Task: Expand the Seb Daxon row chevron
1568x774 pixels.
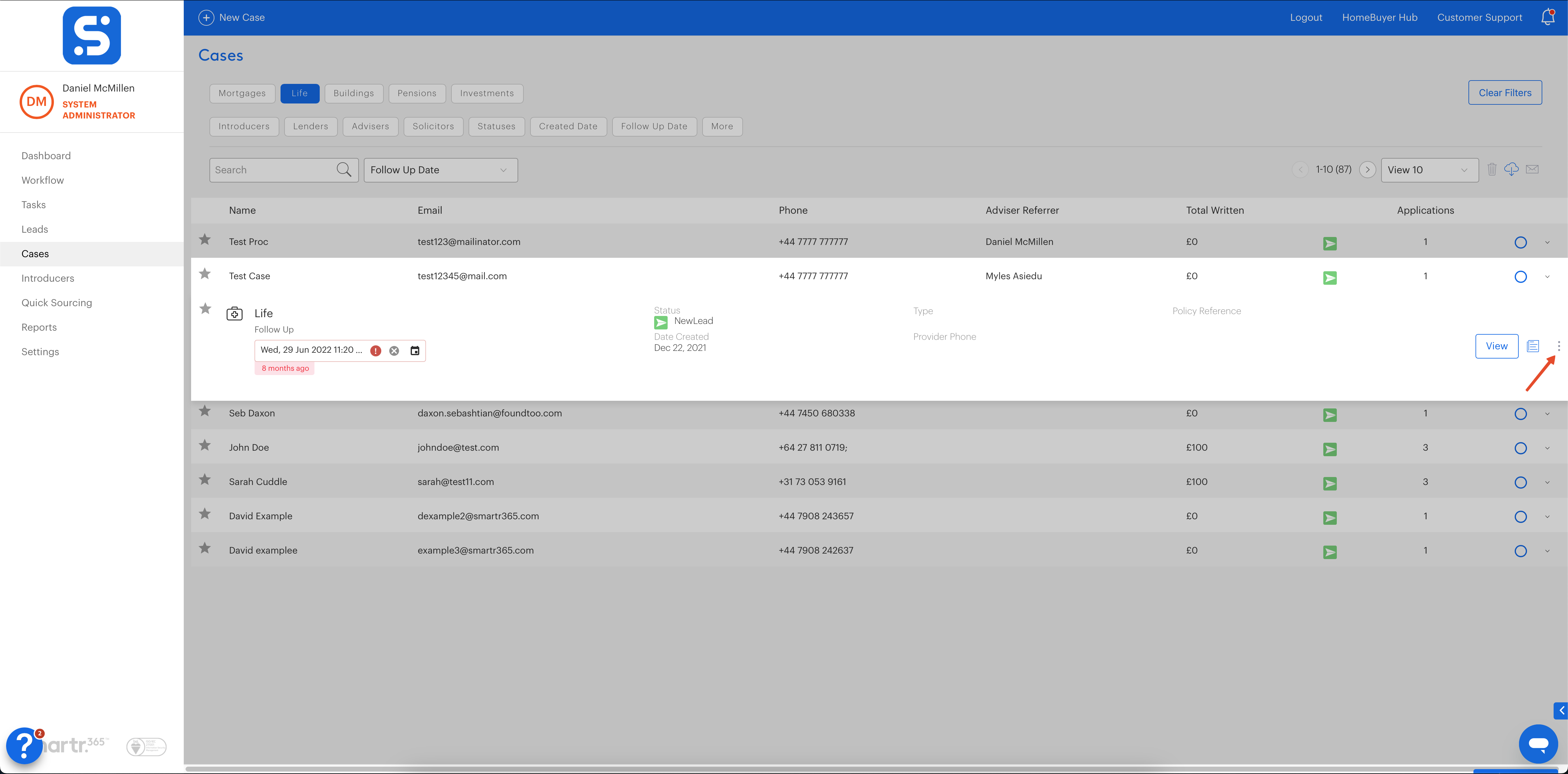Action: click(1547, 414)
